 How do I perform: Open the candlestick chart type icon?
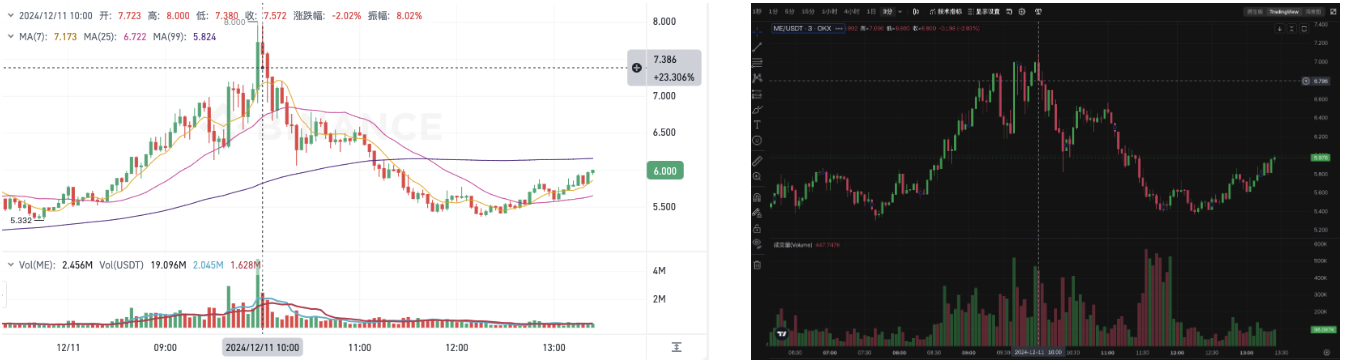(916, 11)
